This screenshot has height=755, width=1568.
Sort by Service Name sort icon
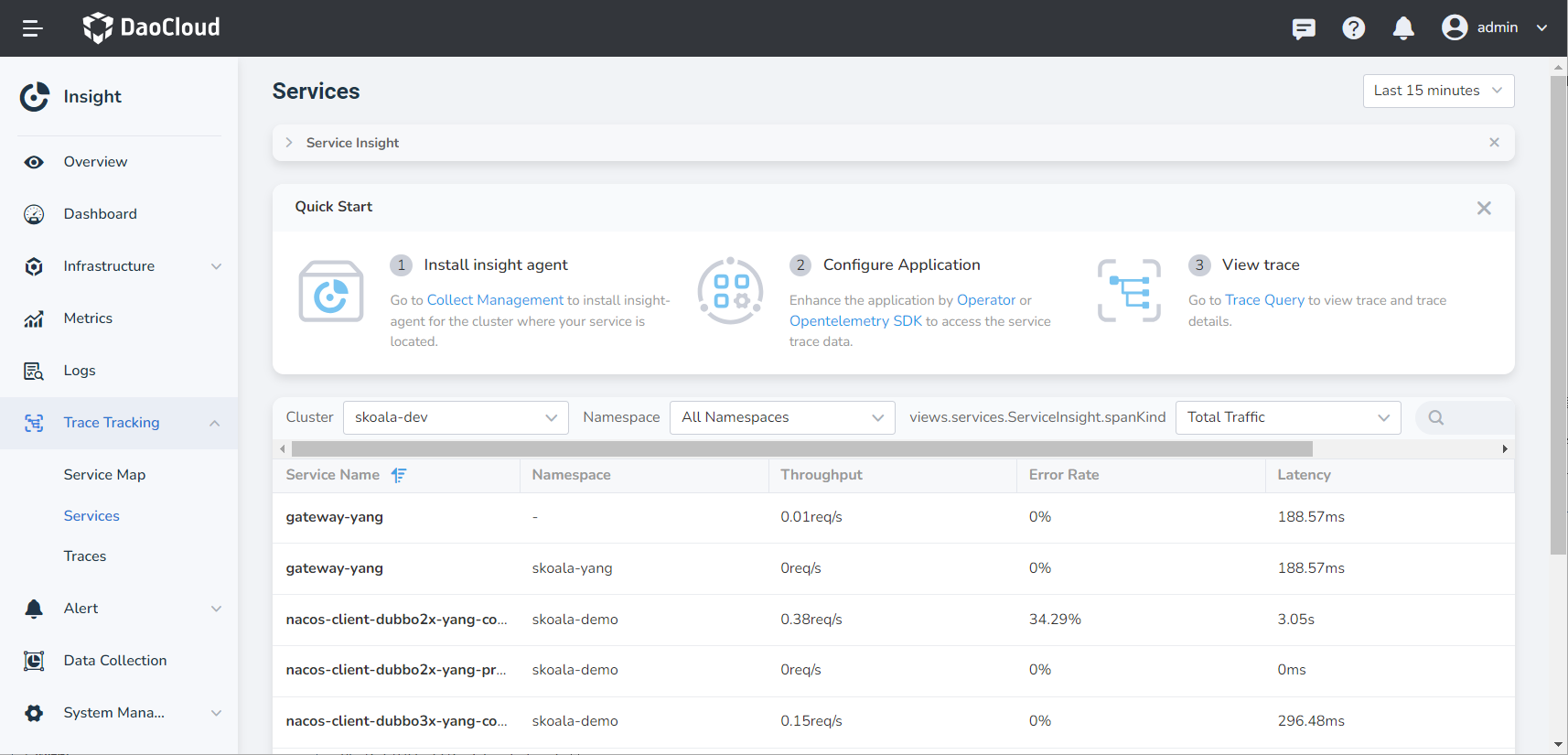point(399,475)
